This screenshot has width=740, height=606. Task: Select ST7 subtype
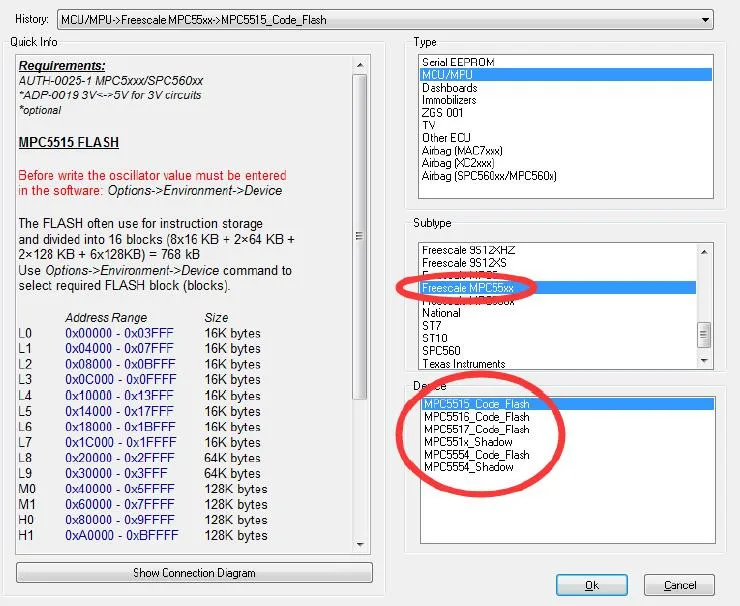coord(431,326)
